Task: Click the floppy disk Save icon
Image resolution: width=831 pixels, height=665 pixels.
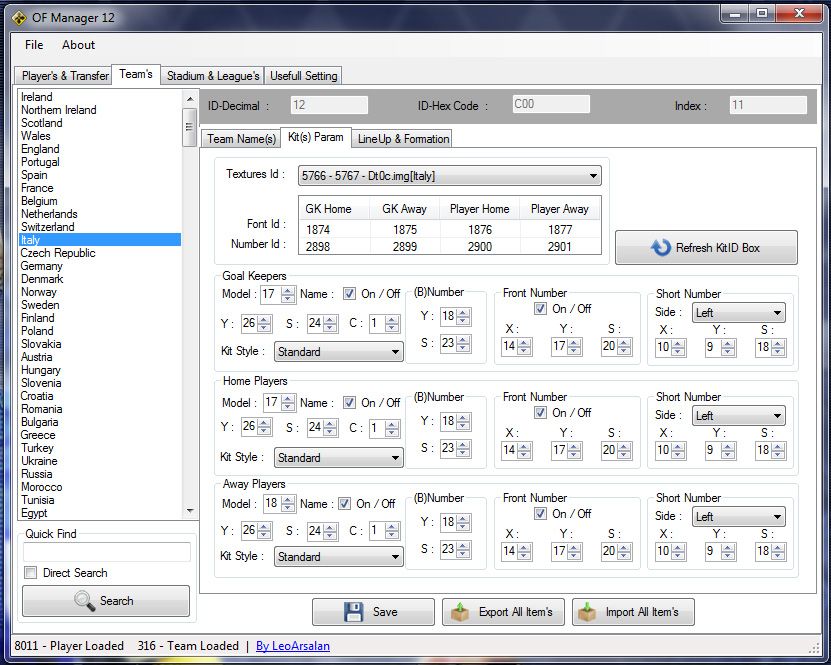Action: (x=354, y=612)
